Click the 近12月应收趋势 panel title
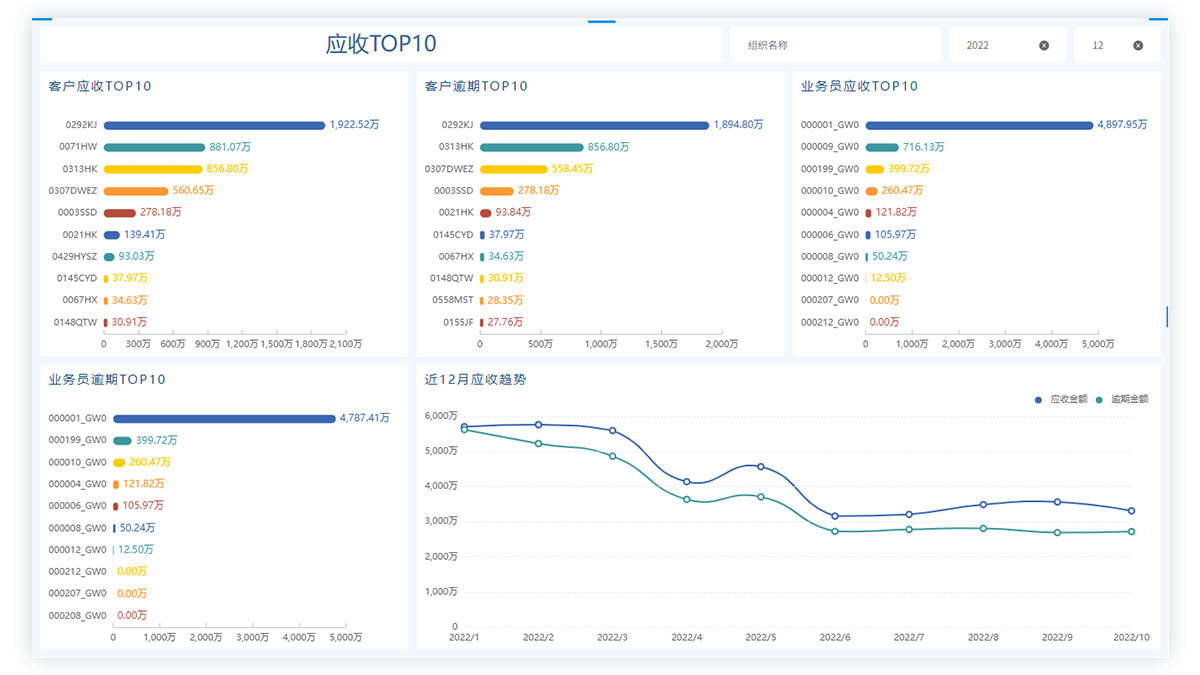 tap(475, 379)
